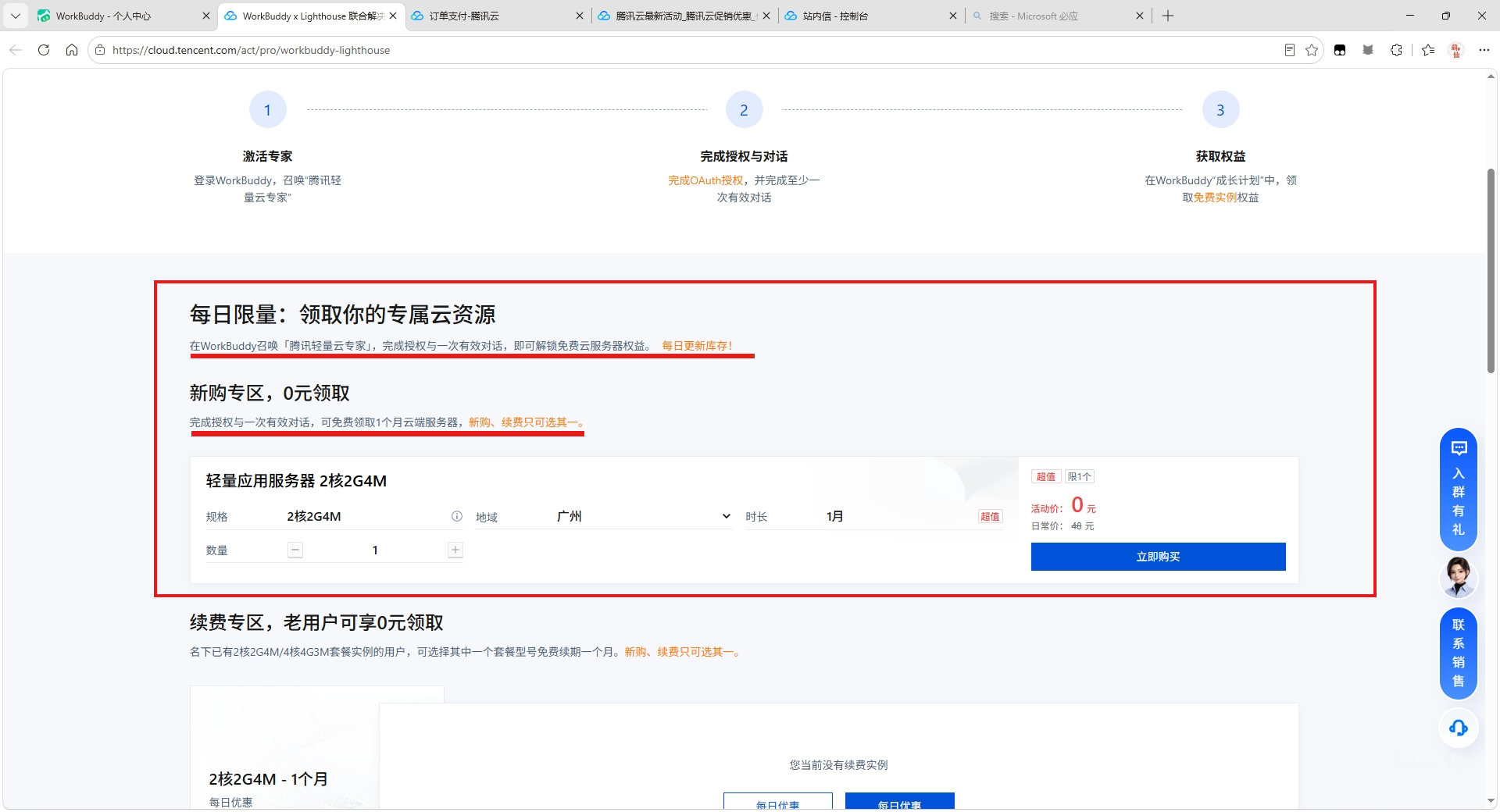This screenshot has height=812, width=1500.
Task: Open reader view icon in address bar
Action: [1290, 50]
